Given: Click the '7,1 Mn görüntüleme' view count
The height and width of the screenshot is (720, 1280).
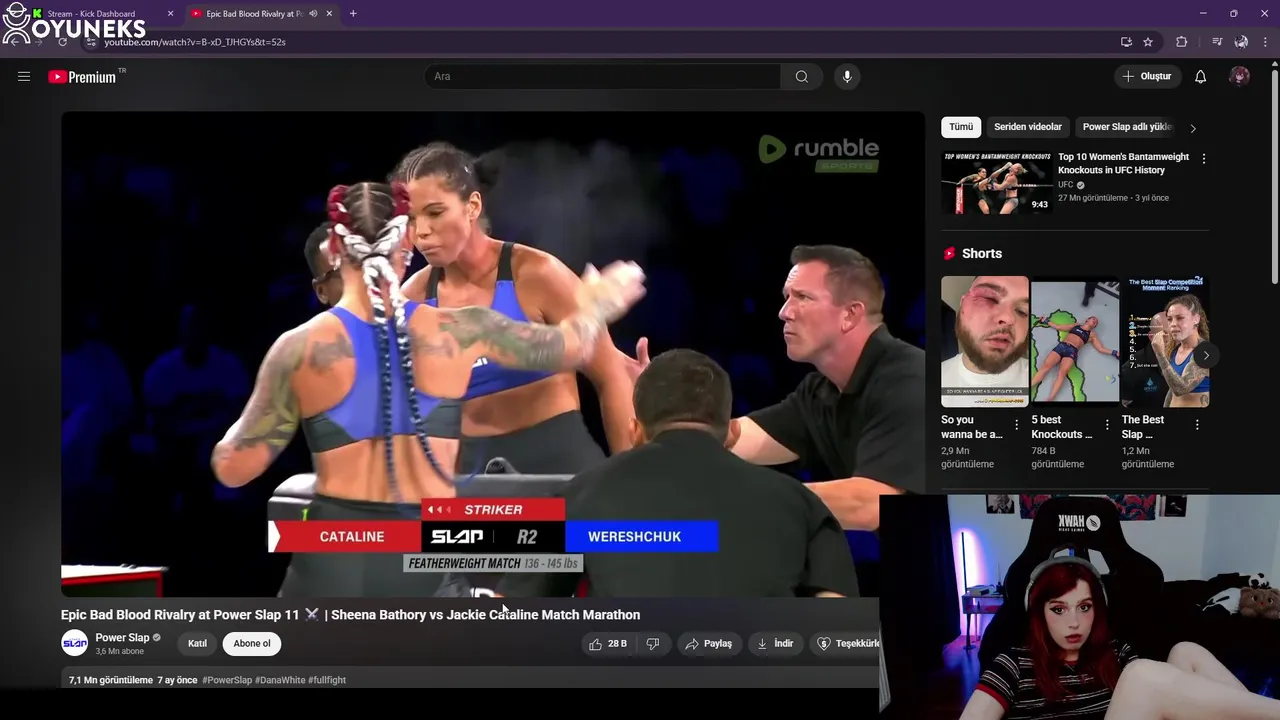Looking at the screenshot, I should 111,680.
